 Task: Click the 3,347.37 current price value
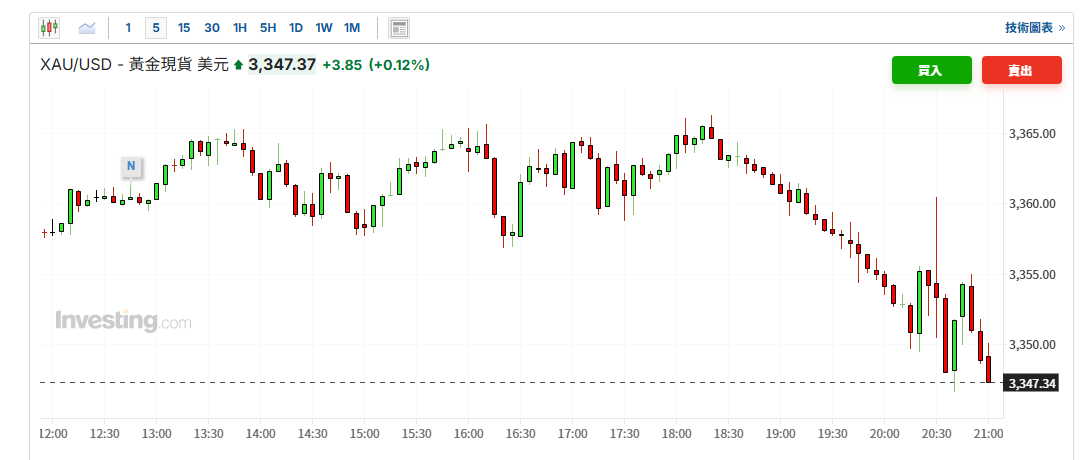pyautogui.click(x=282, y=65)
